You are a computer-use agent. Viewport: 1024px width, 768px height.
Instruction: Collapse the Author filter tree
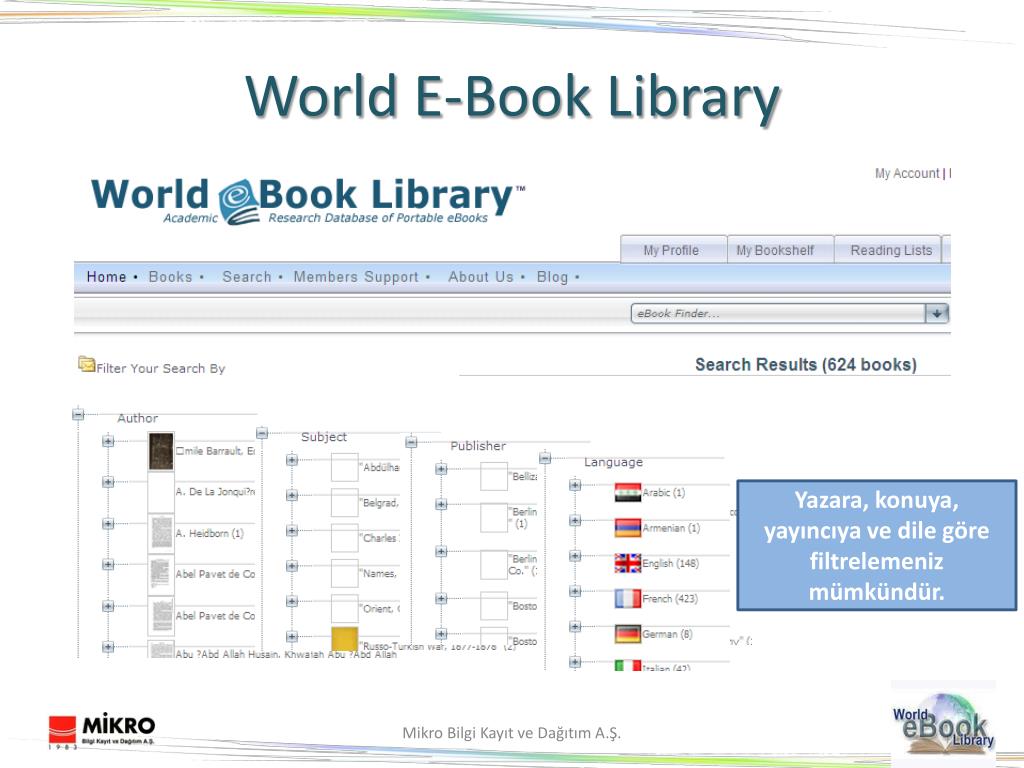click(x=78, y=414)
